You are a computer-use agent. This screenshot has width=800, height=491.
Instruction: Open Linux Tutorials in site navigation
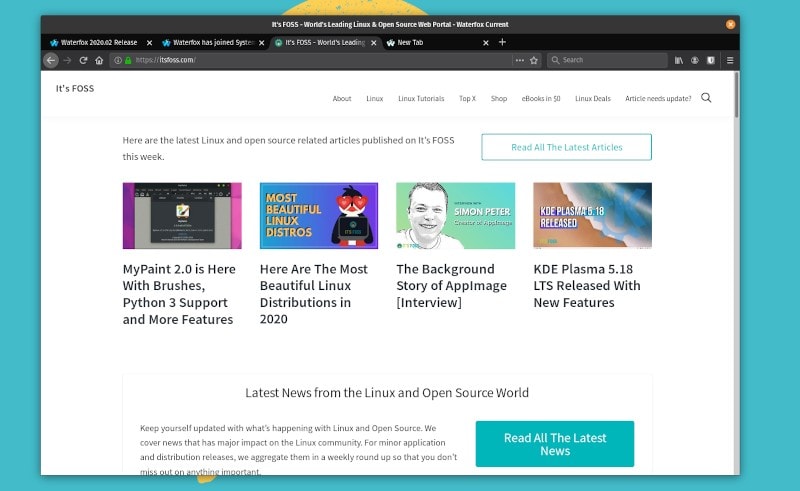(x=421, y=99)
